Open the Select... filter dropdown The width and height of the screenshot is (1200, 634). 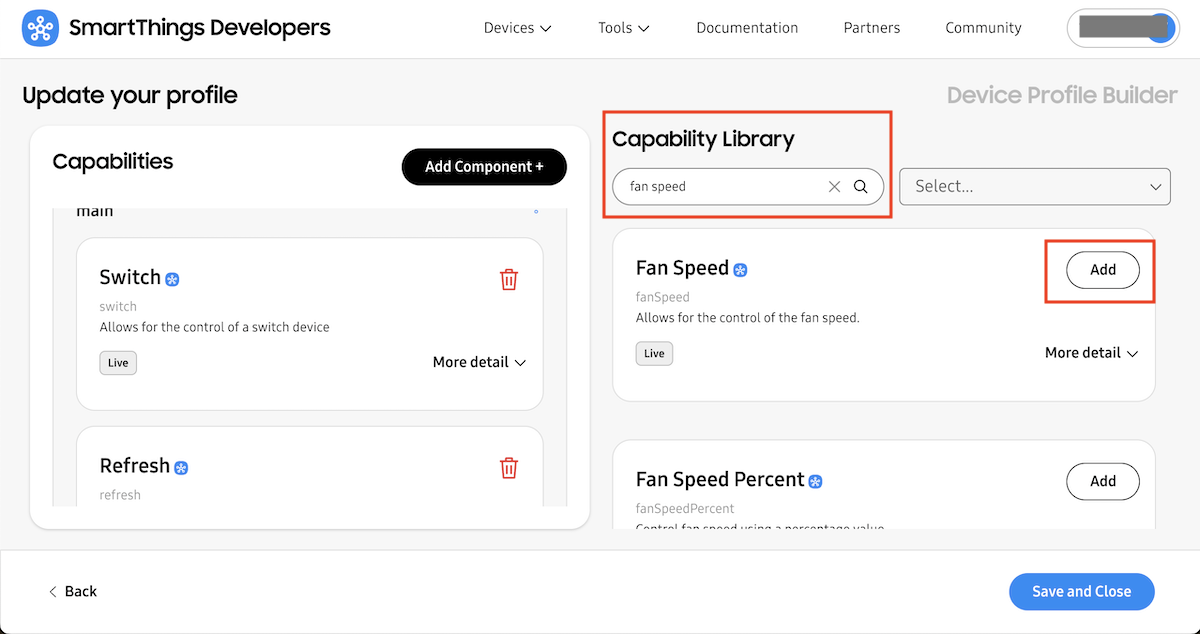1034,187
